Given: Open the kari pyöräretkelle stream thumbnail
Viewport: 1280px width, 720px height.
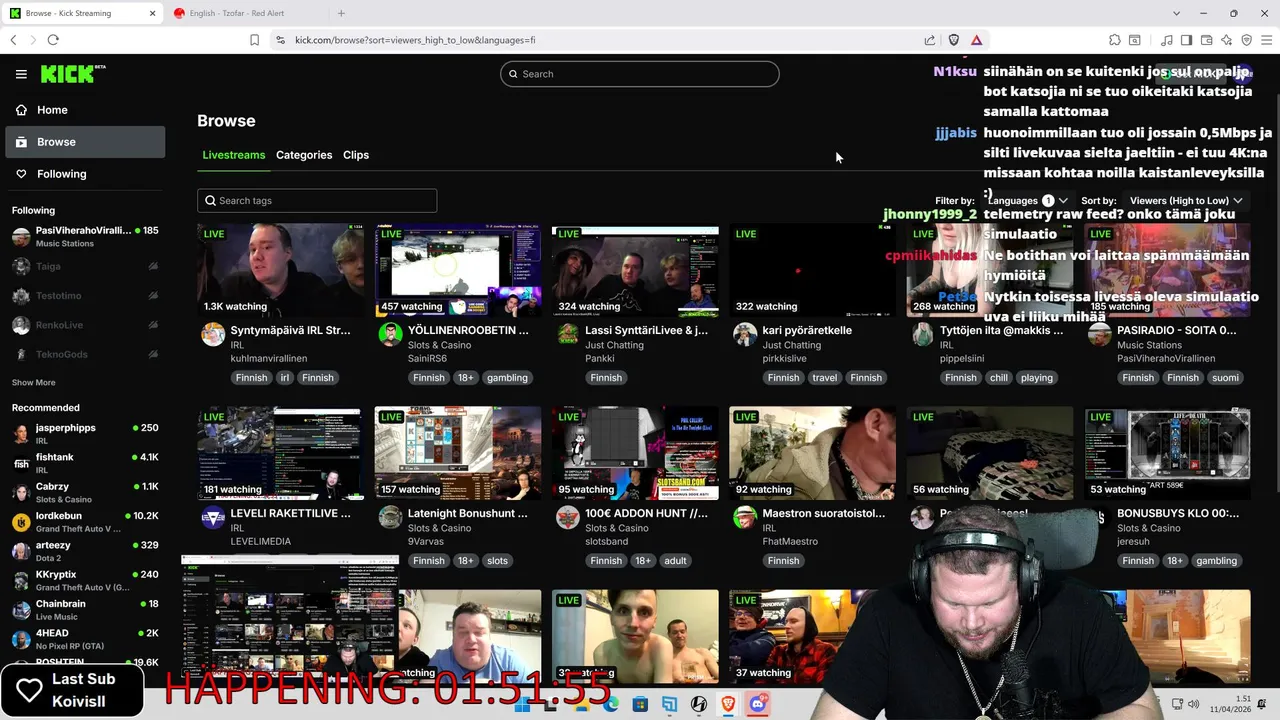Looking at the screenshot, I should tap(812, 271).
